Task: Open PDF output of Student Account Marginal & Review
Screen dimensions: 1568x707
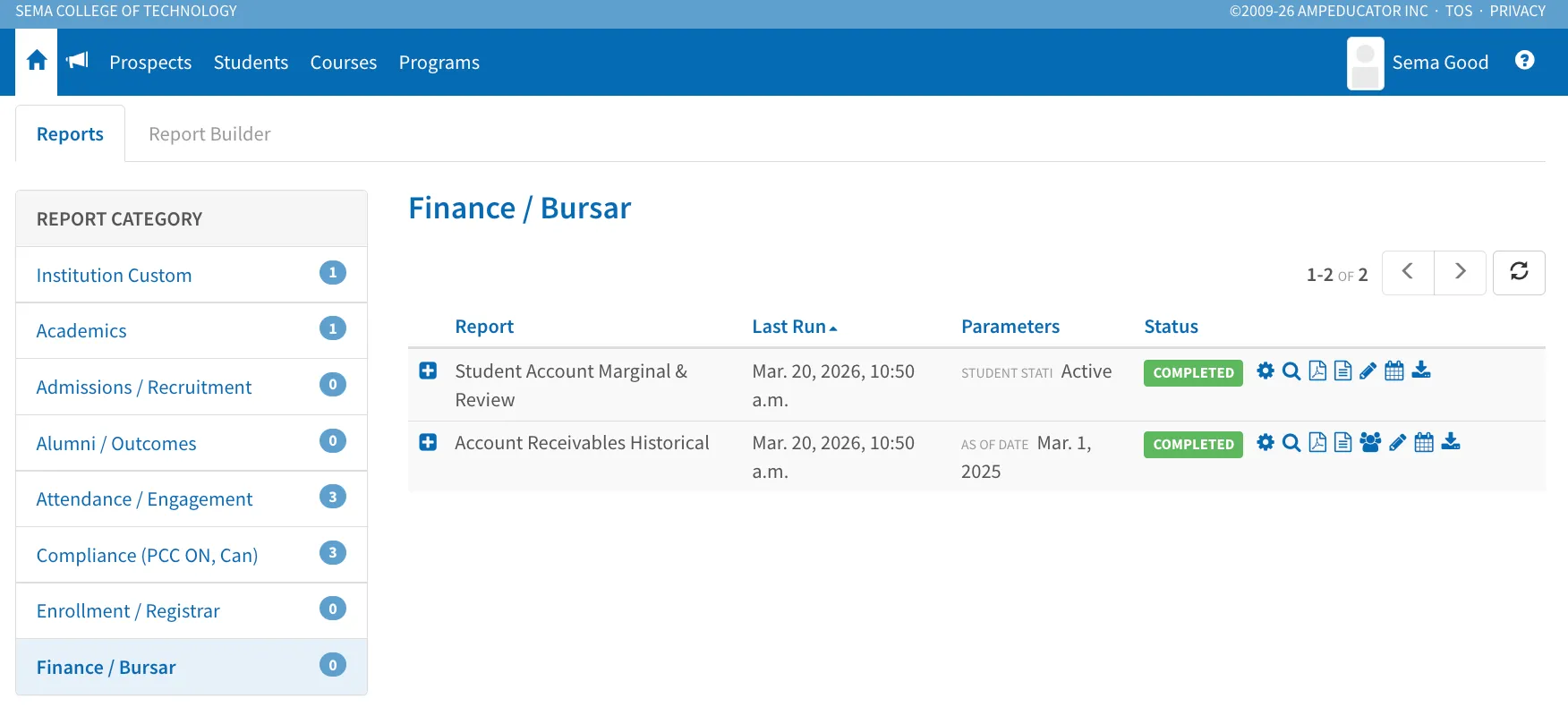Action: point(1317,371)
